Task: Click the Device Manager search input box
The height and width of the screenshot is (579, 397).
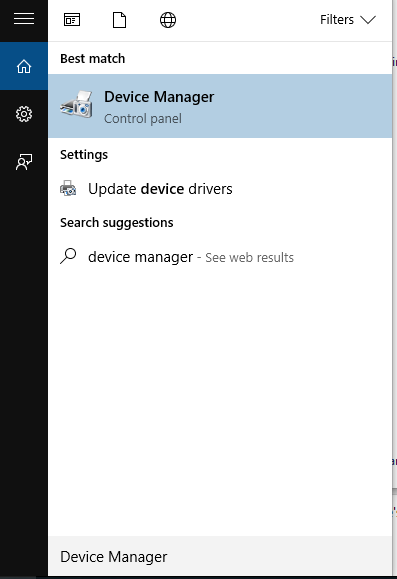Action: click(x=220, y=556)
